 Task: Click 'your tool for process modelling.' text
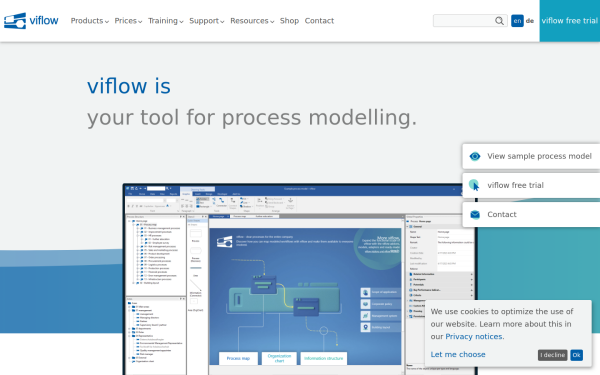coord(252,117)
